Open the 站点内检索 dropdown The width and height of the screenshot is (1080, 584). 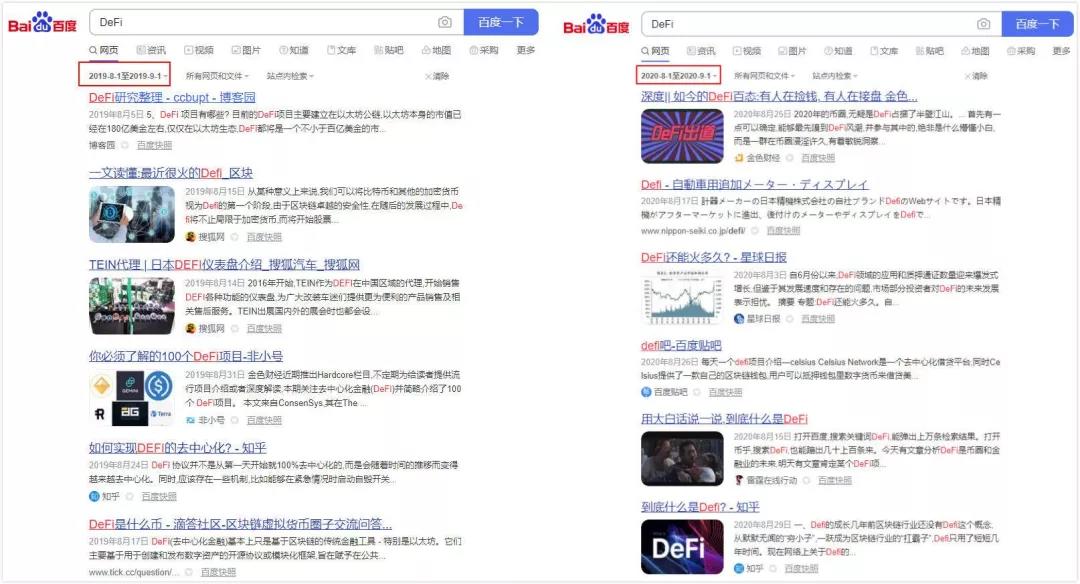pyautogui.click(x=288, y=74)
